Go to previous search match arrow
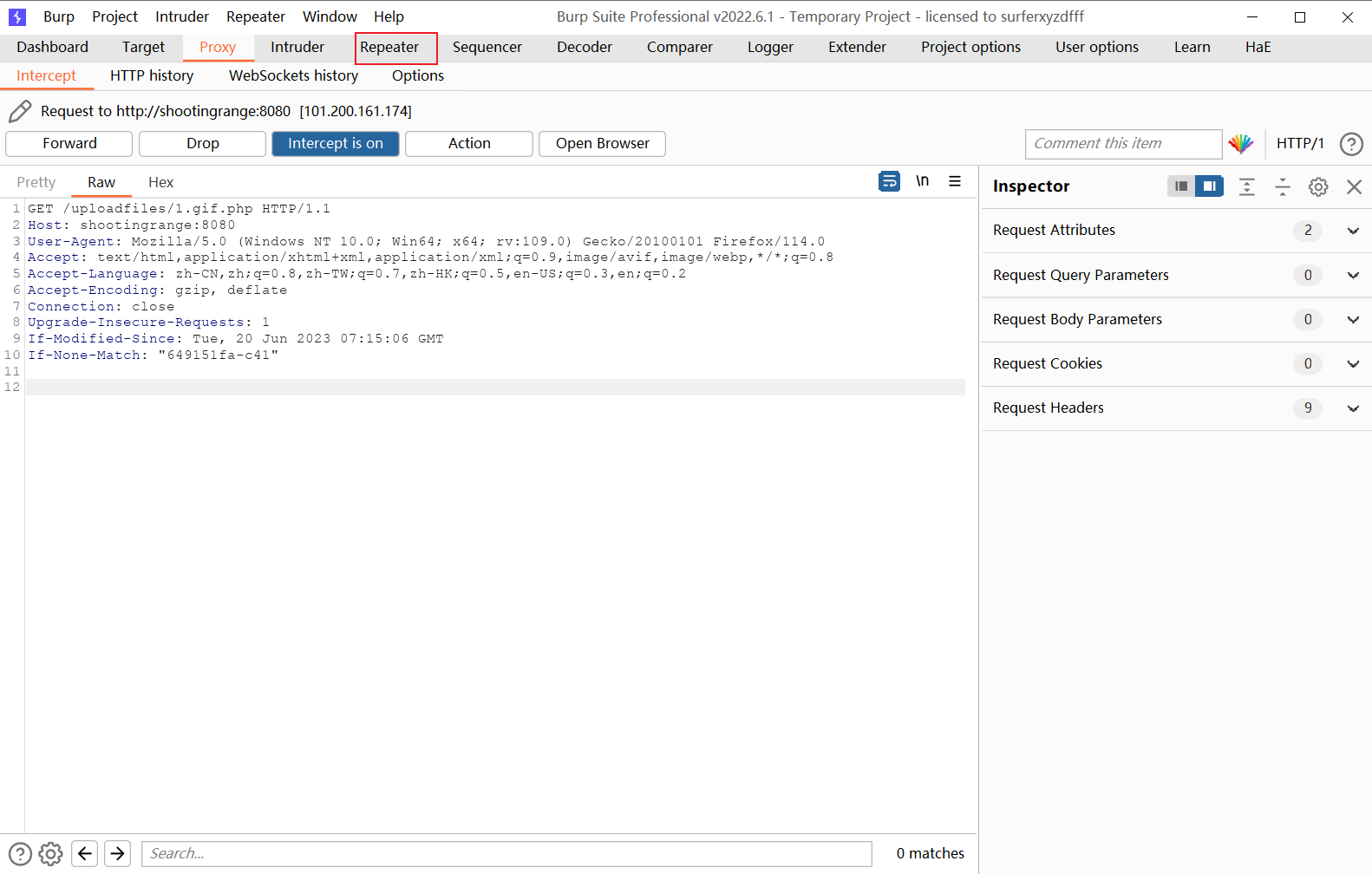Screen dimensions: 1372x874 84,854
